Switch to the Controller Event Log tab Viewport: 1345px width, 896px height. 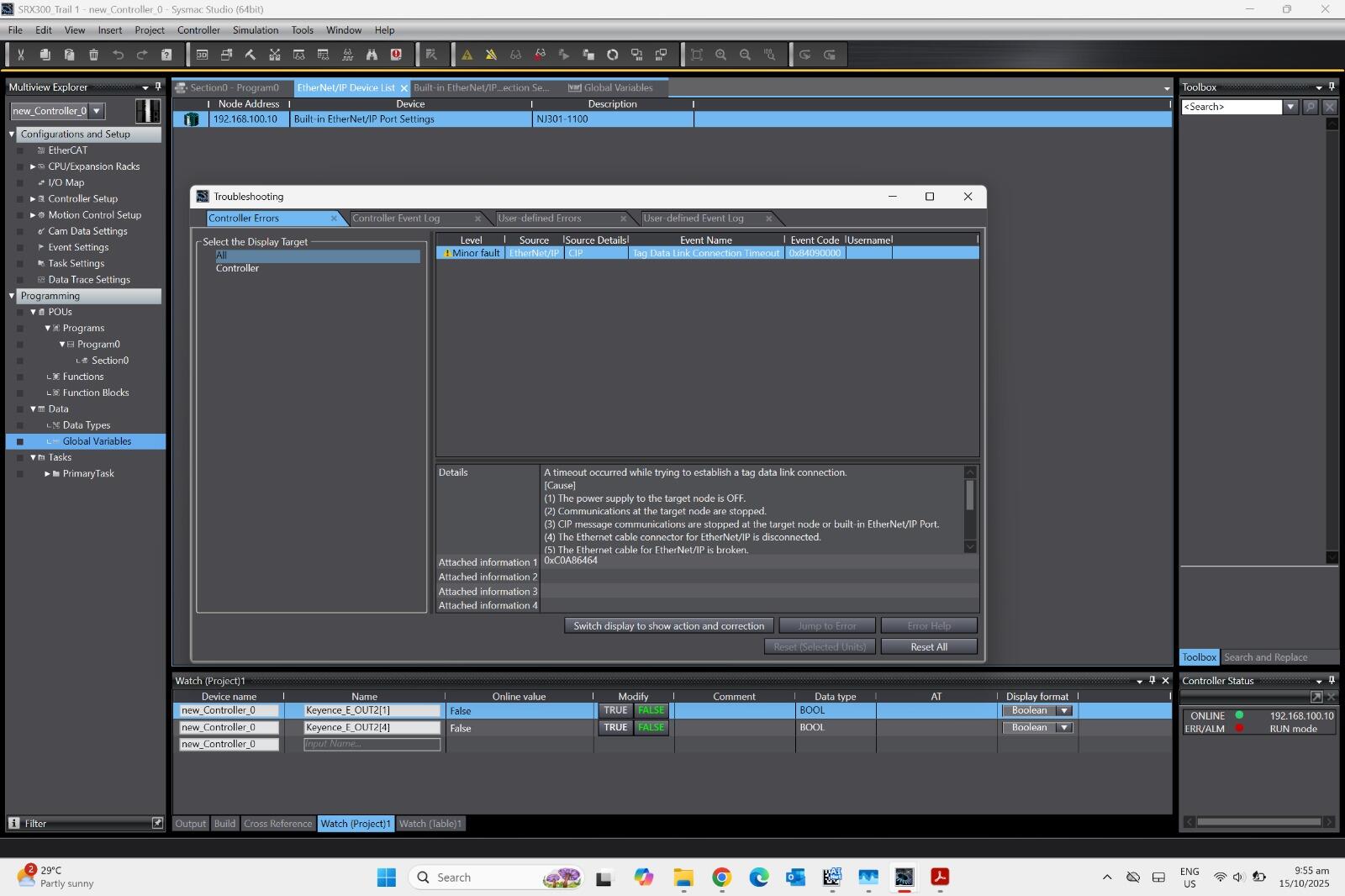coord(396,219)
